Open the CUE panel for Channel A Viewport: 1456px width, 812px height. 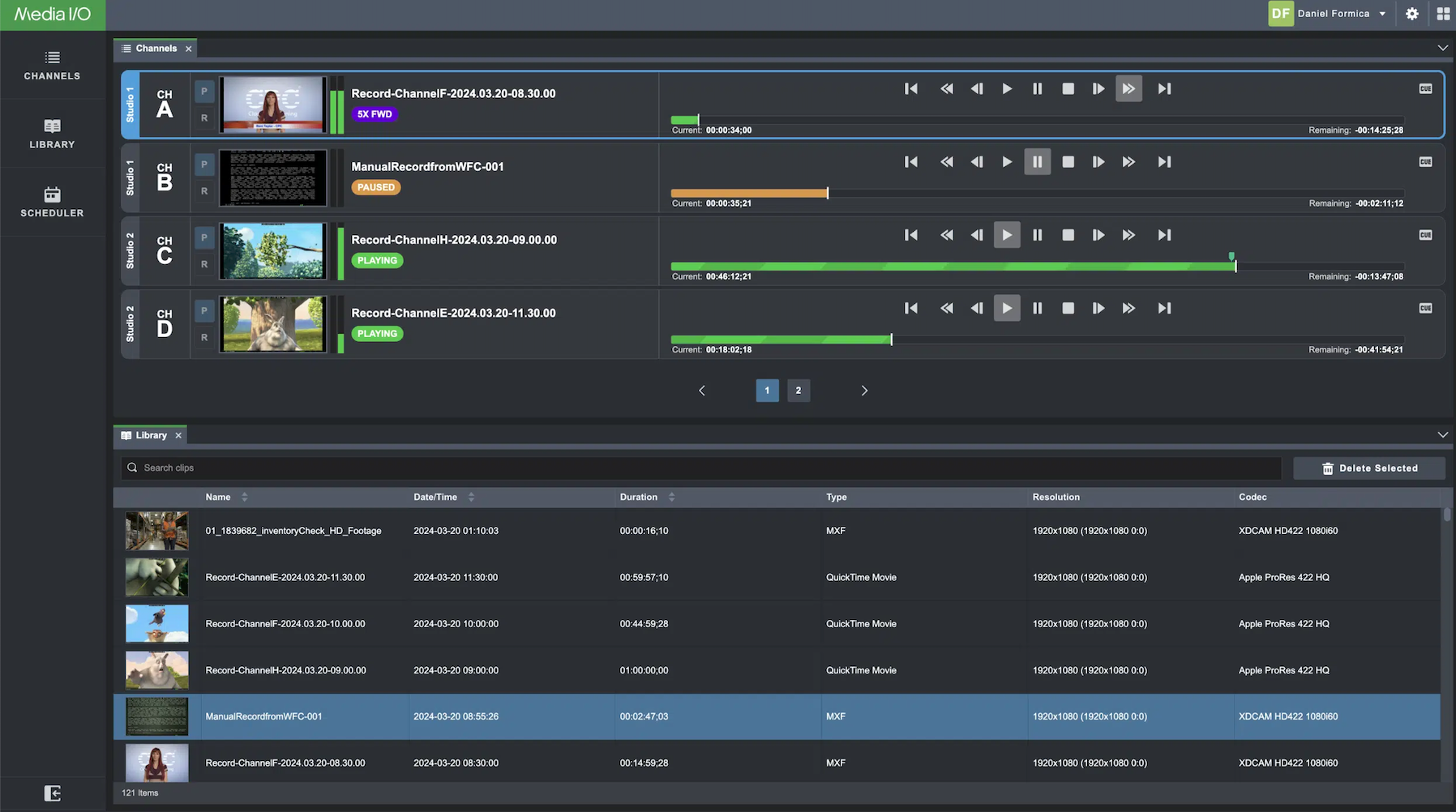point(1425,89)
